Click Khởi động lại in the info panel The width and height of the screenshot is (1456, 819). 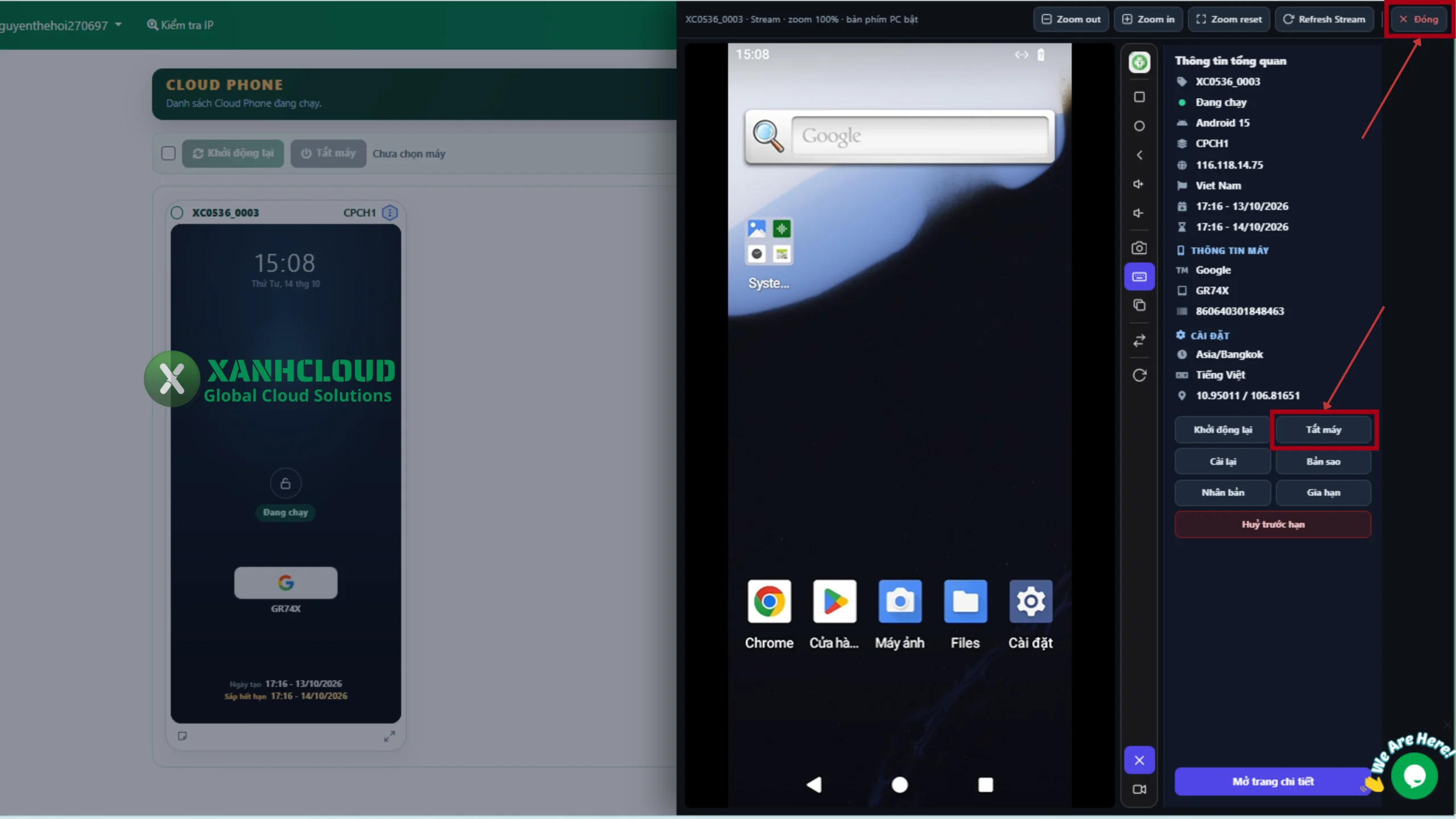pos(1223,430)
